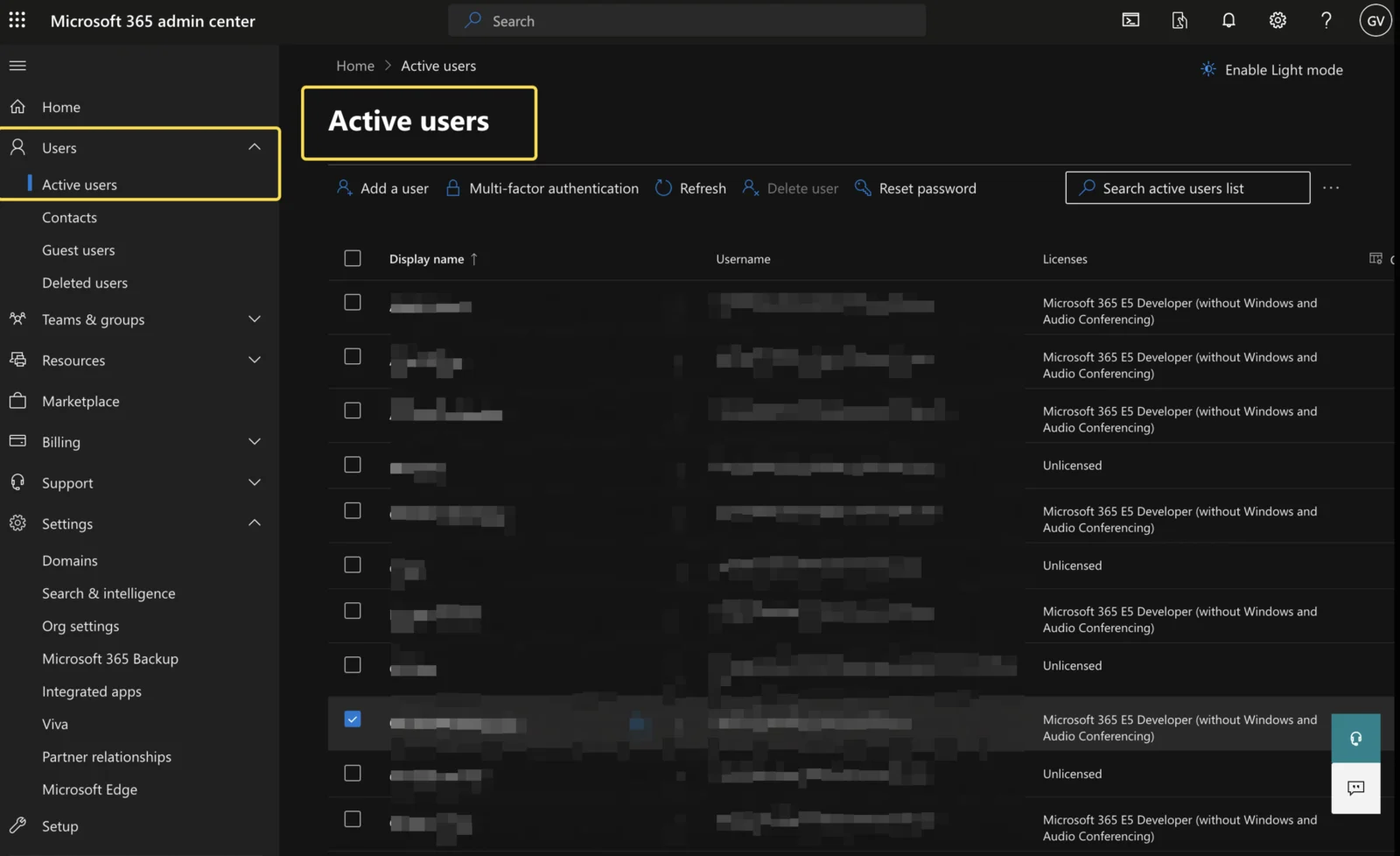Expand the Resources chevron
Image resolution: width=1400 pixels, height=856 pixels.
coord(255,360)
